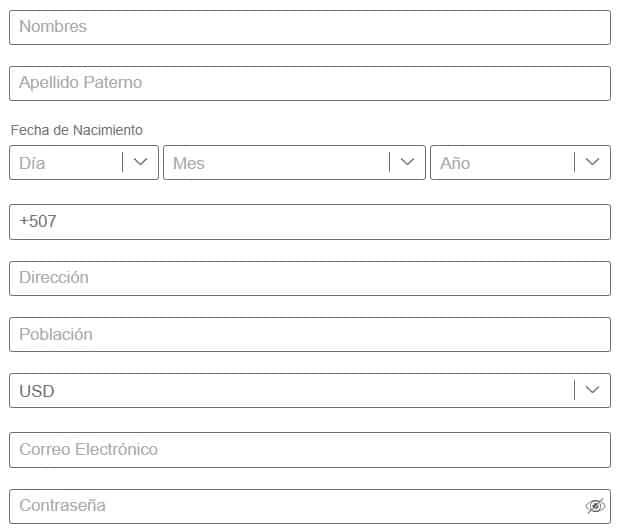Click the Fecha de Nacimiento label

point(77,130)
